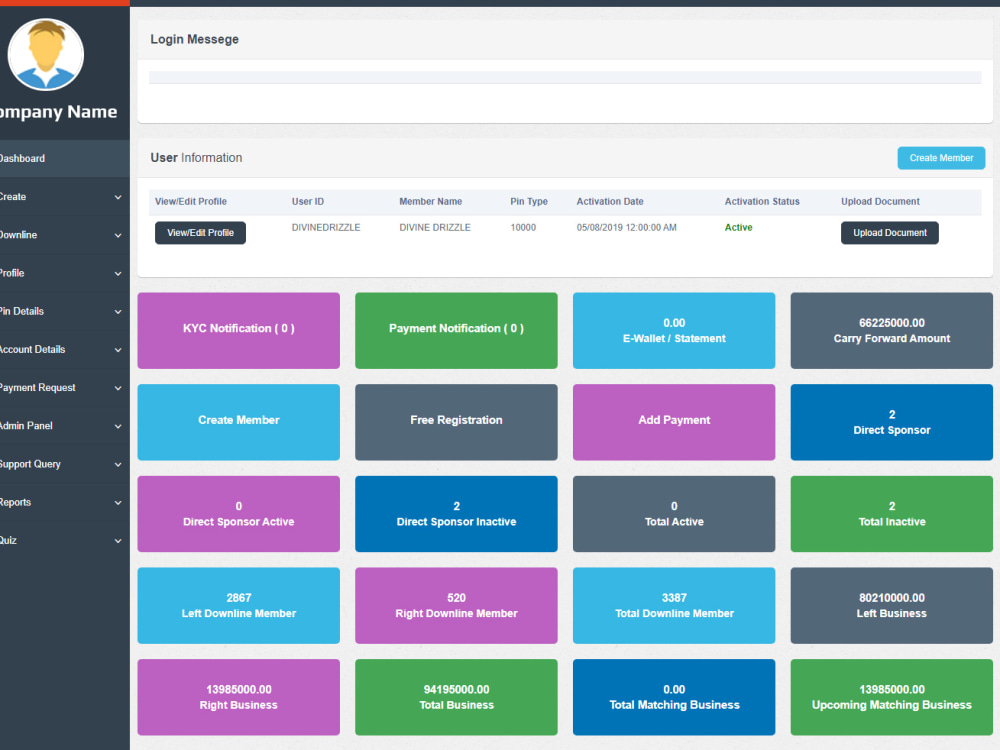This screenshot has height=750, width=1000.
Task: Open the Dashboard menu item
Action: coord(64,158)
